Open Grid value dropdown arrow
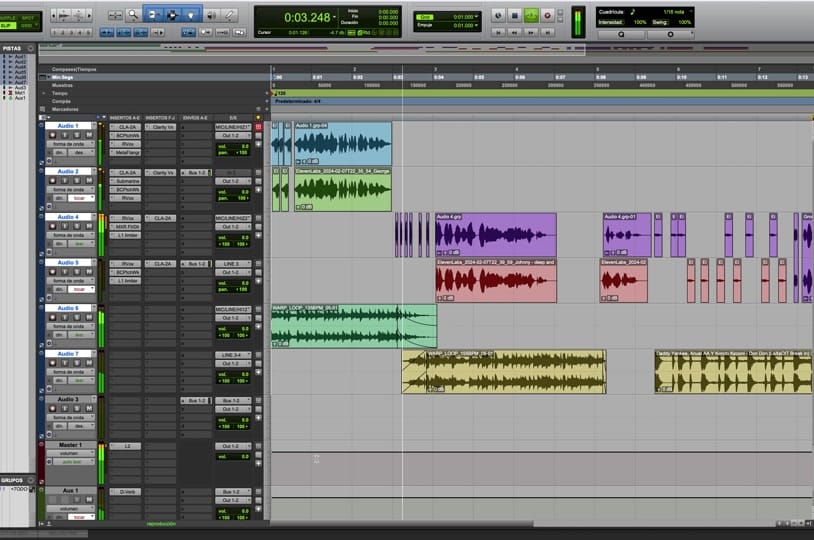This screenshot has width=814, height=540. coord(476,17)
